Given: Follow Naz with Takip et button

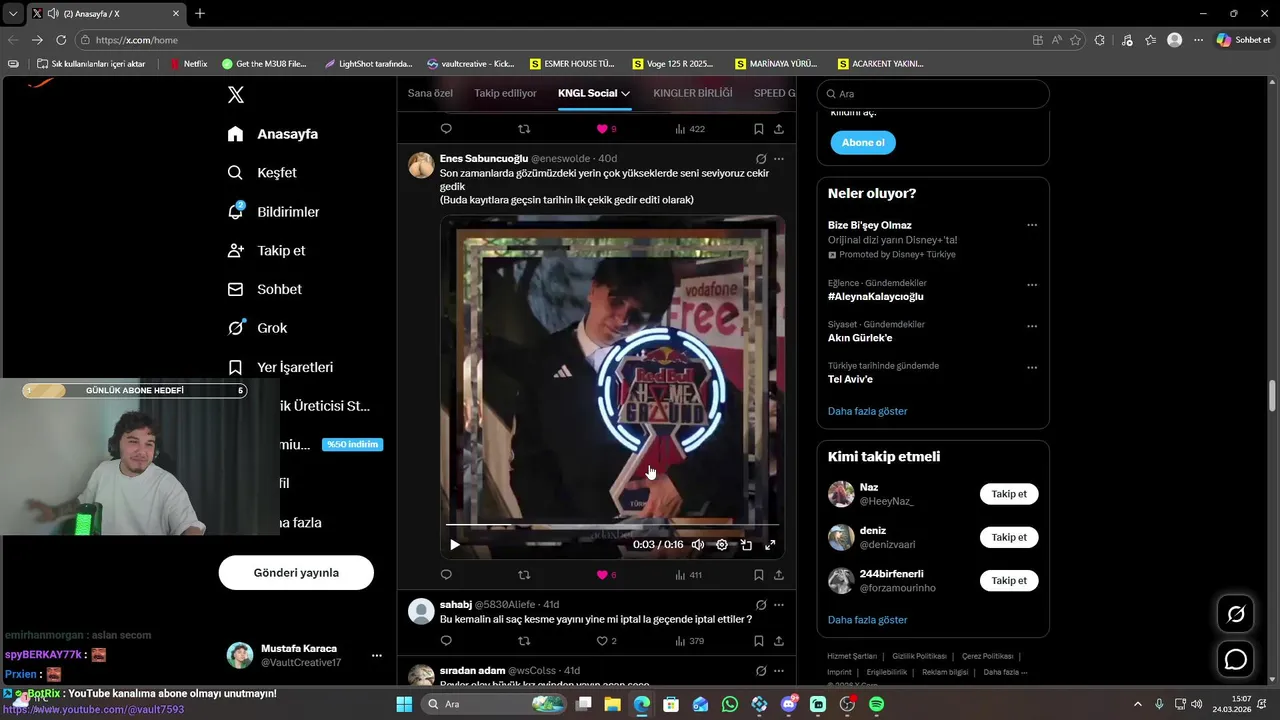Looking at the screenshot, I should tap(1009, 494).
